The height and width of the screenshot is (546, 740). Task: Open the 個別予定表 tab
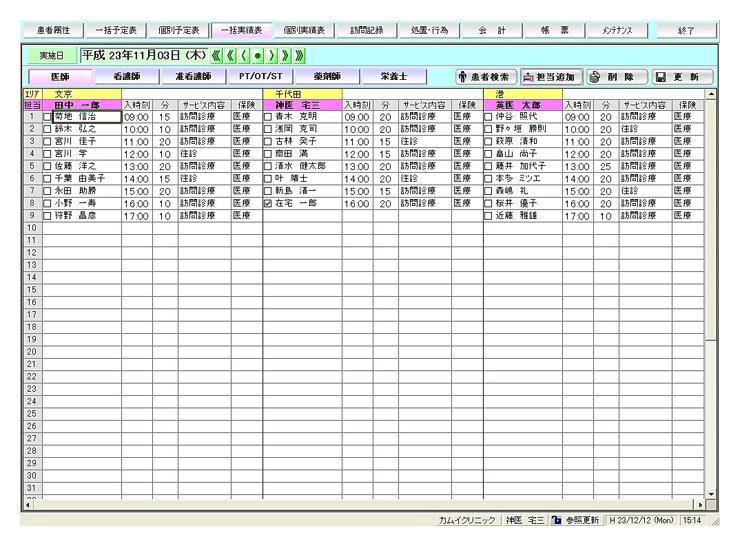click(178, 30)
